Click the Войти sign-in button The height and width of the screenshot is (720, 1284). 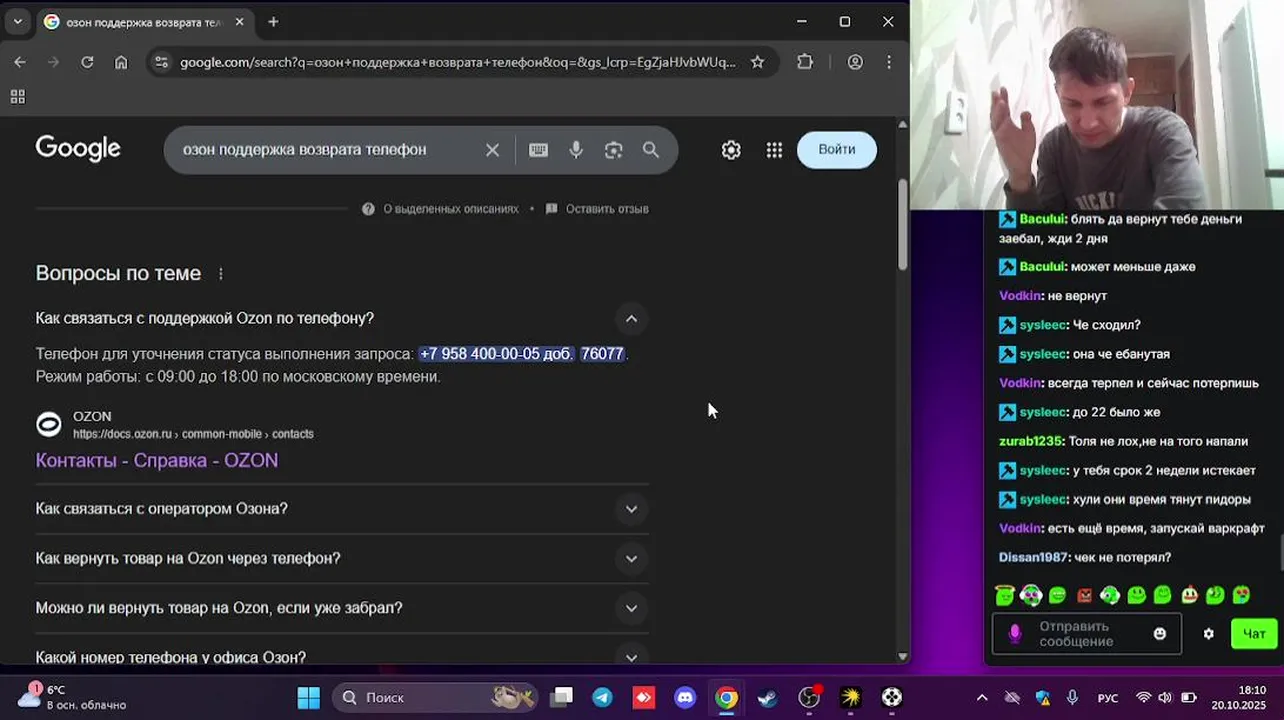click(x=837, y=150)
